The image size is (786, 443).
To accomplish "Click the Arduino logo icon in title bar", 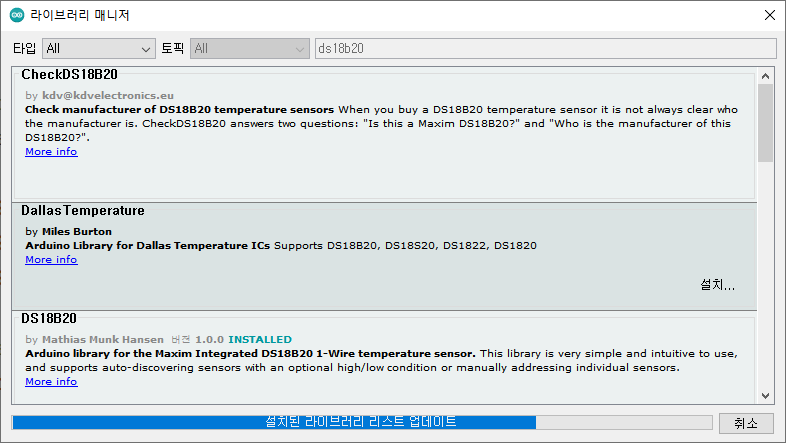I will [17, 15].
